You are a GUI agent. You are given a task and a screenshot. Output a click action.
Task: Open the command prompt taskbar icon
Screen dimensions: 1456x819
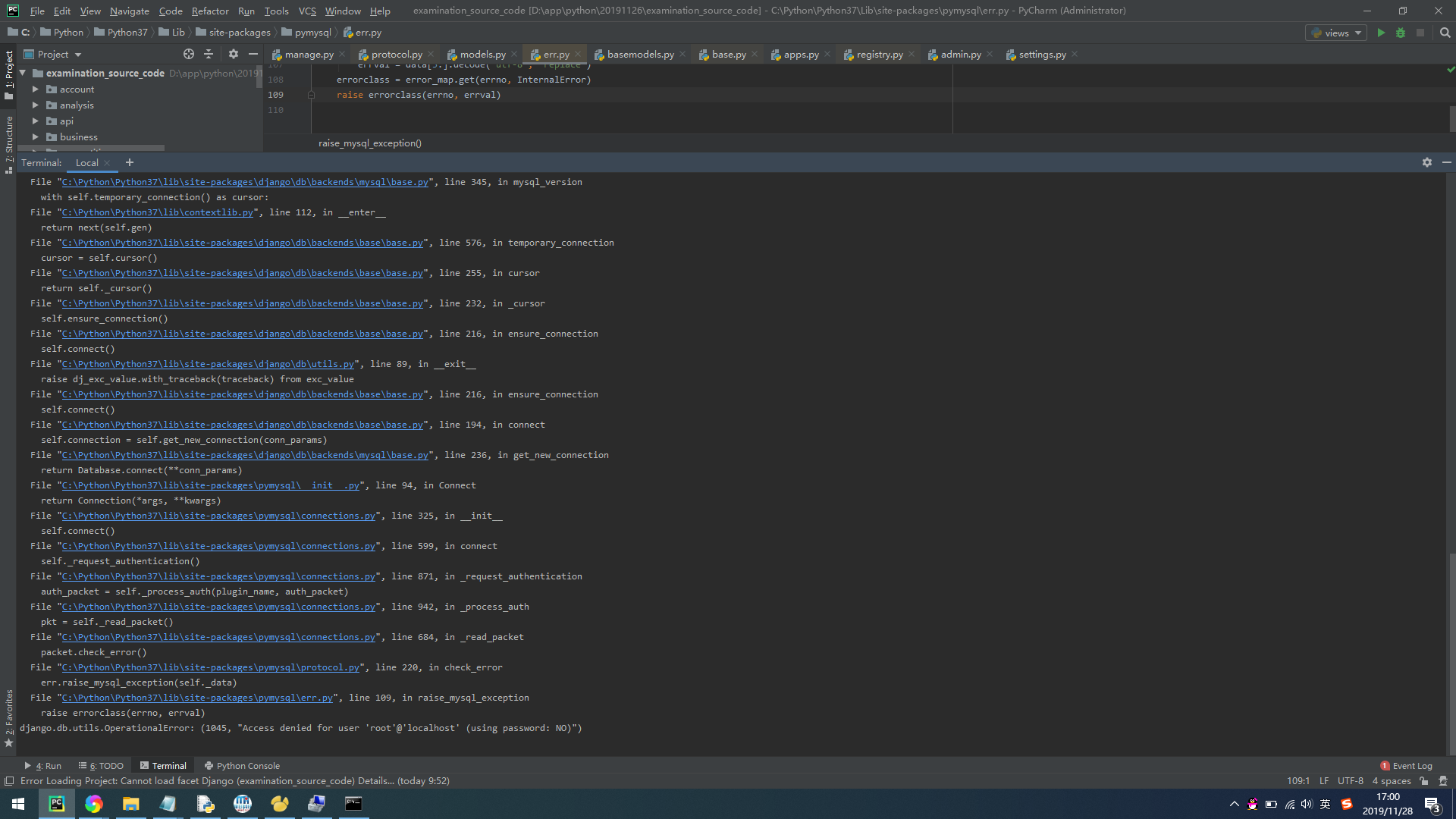click(353, 804)
